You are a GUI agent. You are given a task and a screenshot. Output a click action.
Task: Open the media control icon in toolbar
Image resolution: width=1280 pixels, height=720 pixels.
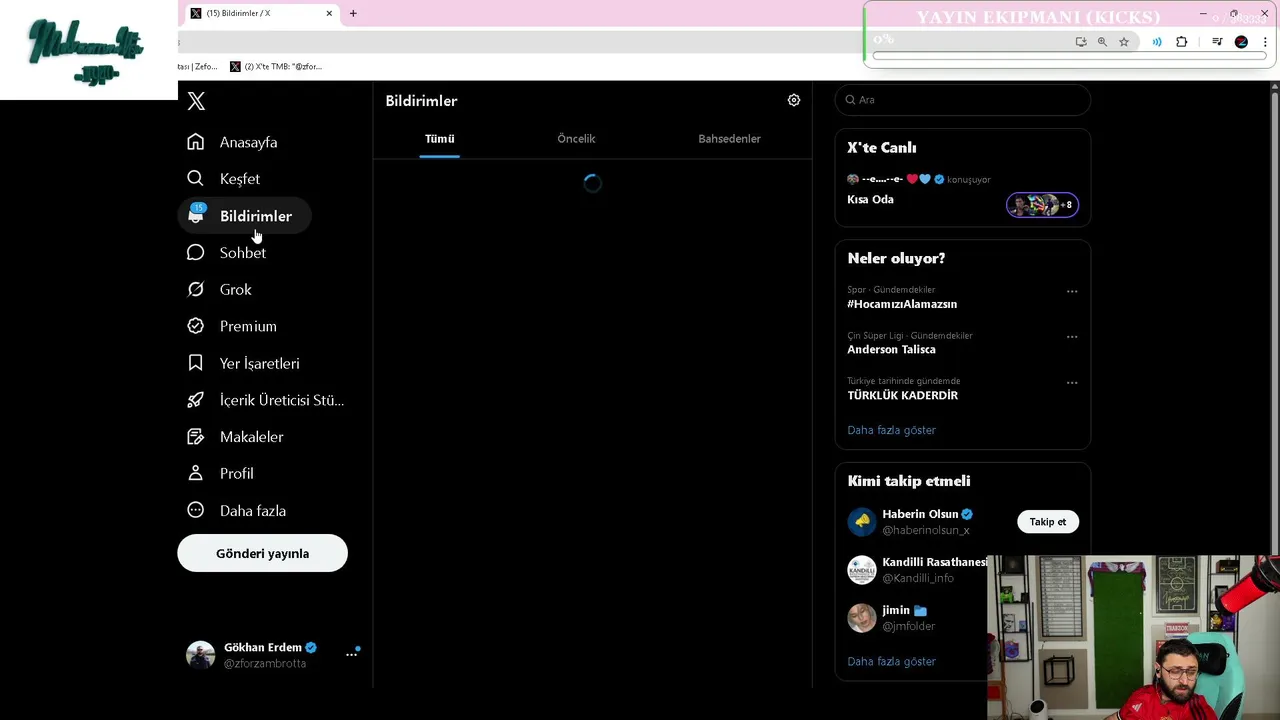[1217, 42]
